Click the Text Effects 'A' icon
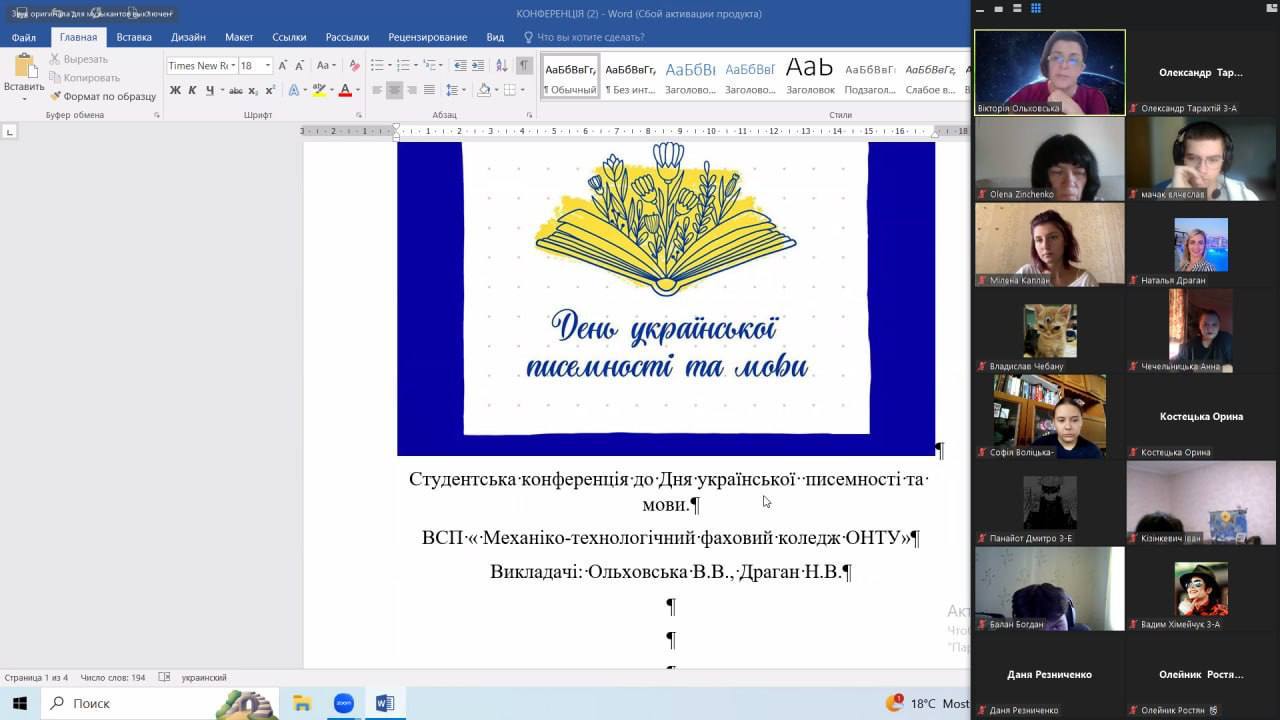The height and width of the screenshot is (720, 1280). (295, 90)
